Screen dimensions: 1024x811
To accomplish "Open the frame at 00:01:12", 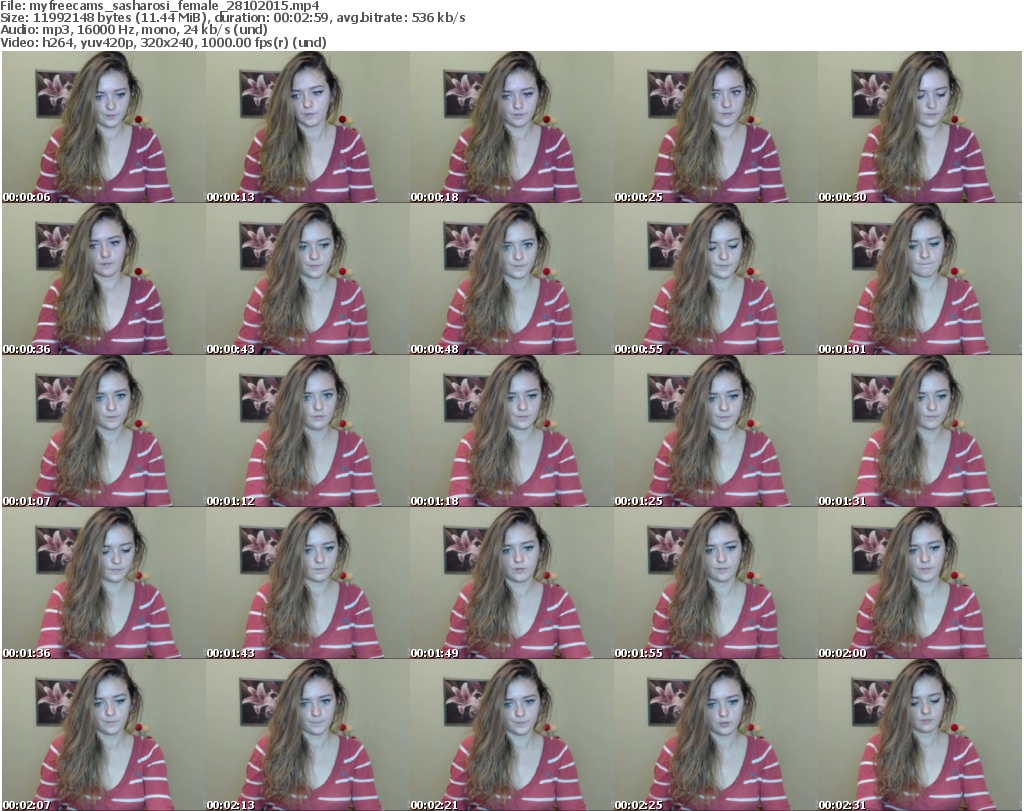I will pyautogui.click(x=308, y=431).
